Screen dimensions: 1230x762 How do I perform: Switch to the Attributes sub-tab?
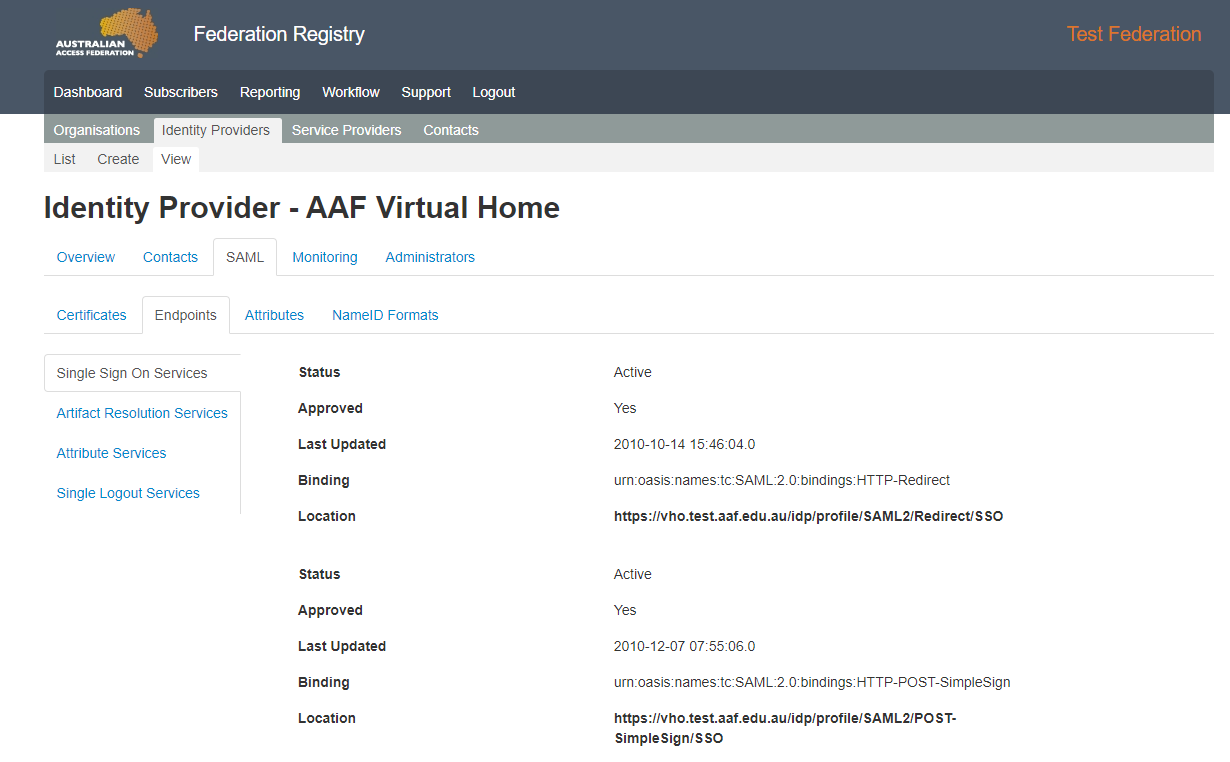point(274,315)
